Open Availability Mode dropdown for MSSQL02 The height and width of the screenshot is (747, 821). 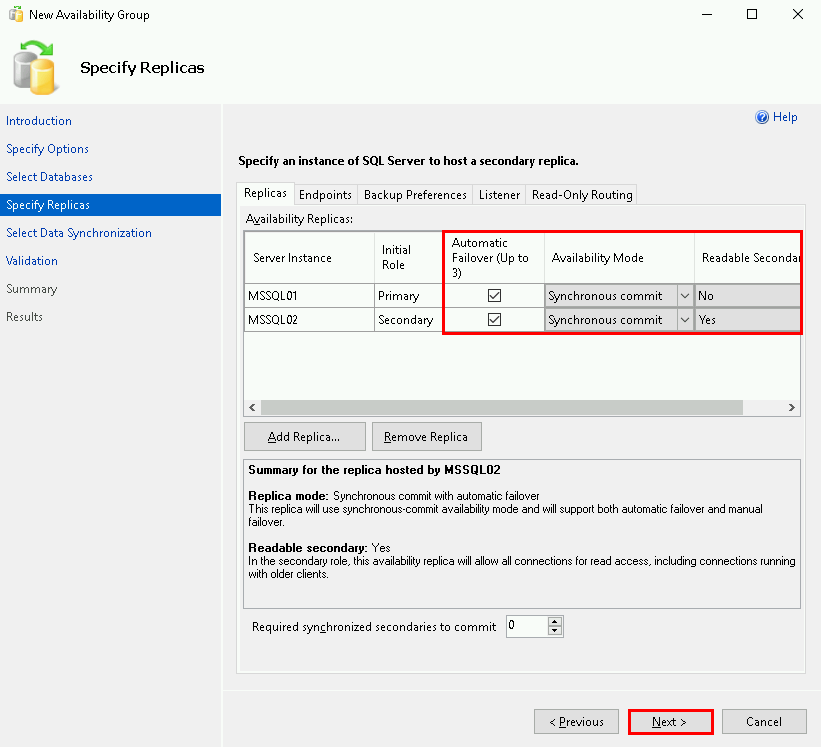tap(684, 320)
